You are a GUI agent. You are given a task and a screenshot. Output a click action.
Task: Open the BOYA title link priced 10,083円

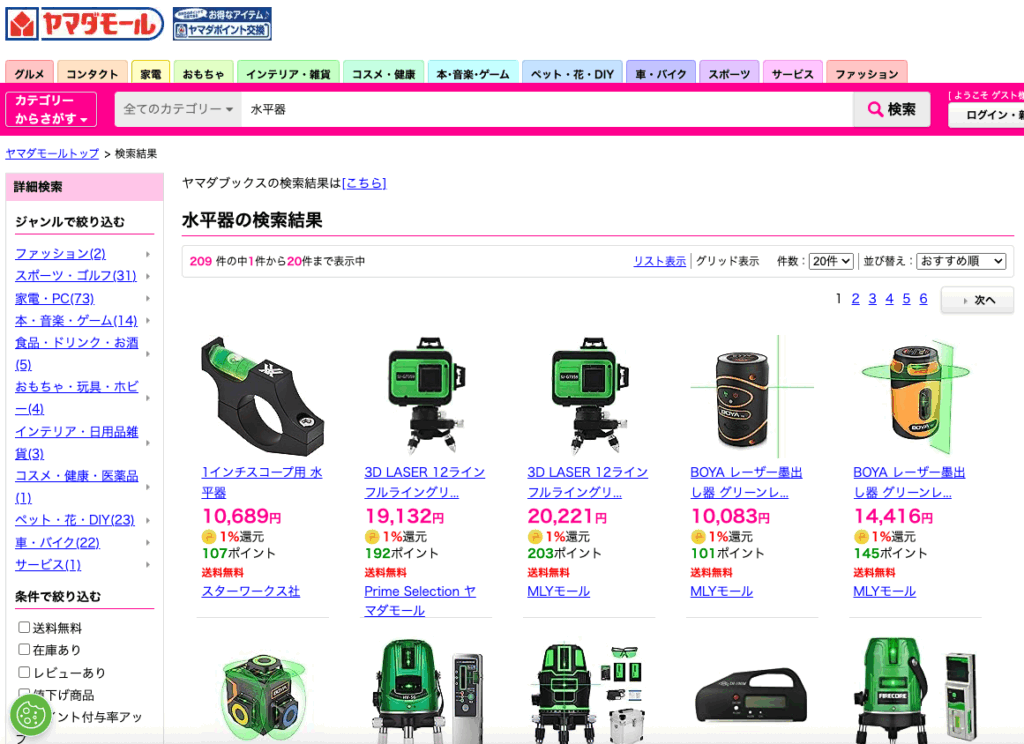pos(746,482)
